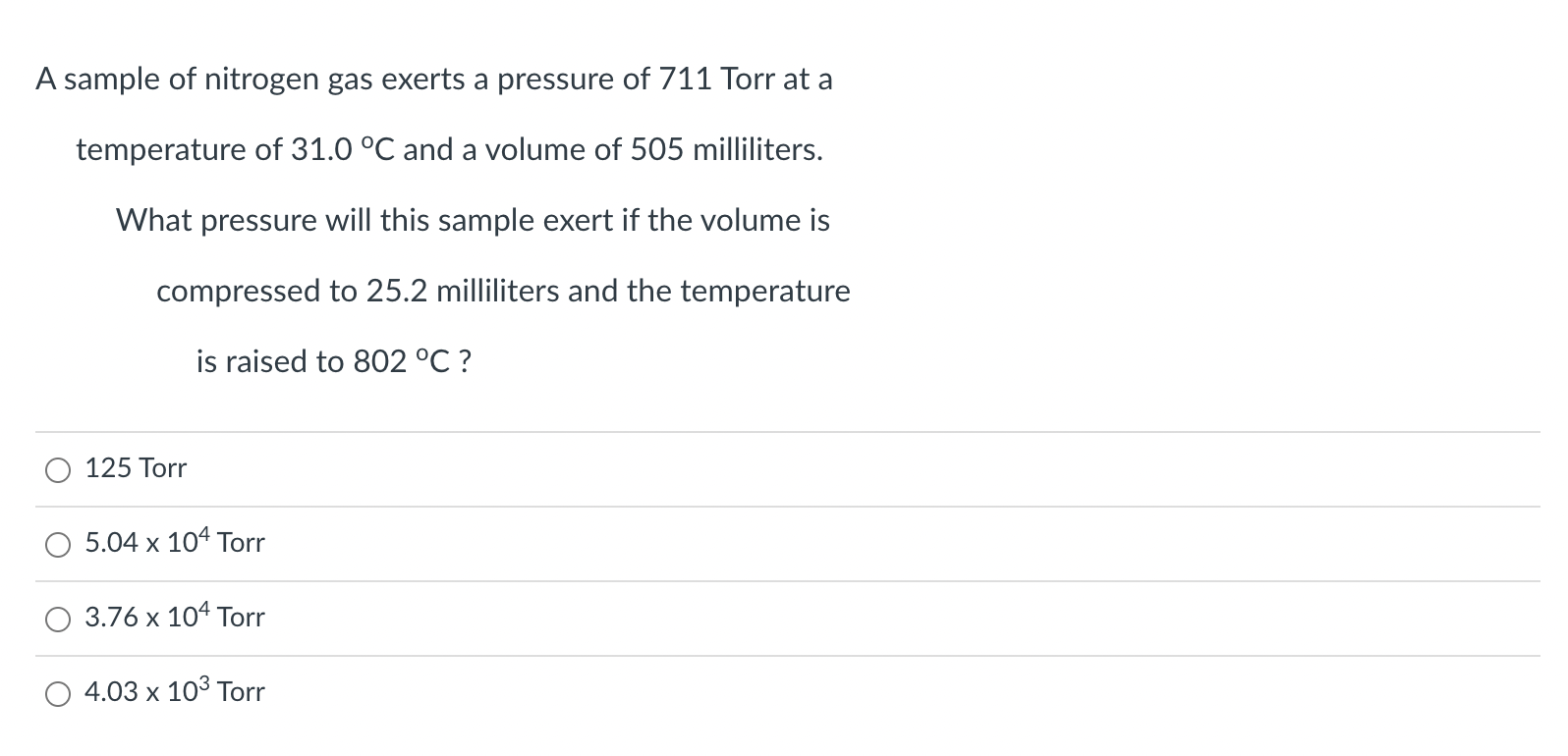
Task: Select the radio button for 5.04 x 10^4 Torr
Action: click(58, 545)
